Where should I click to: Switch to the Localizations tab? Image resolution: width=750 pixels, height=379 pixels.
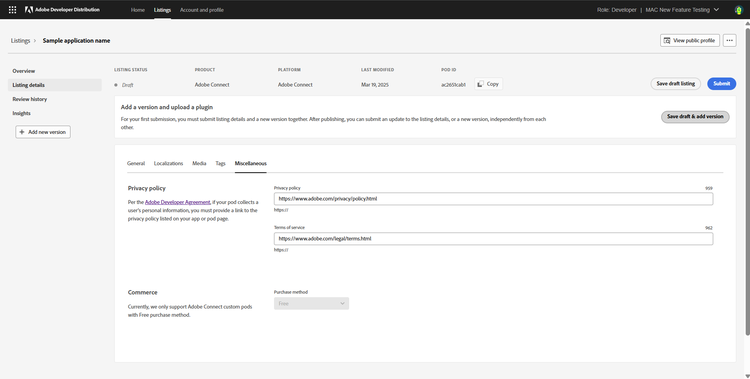pos(168,163)
